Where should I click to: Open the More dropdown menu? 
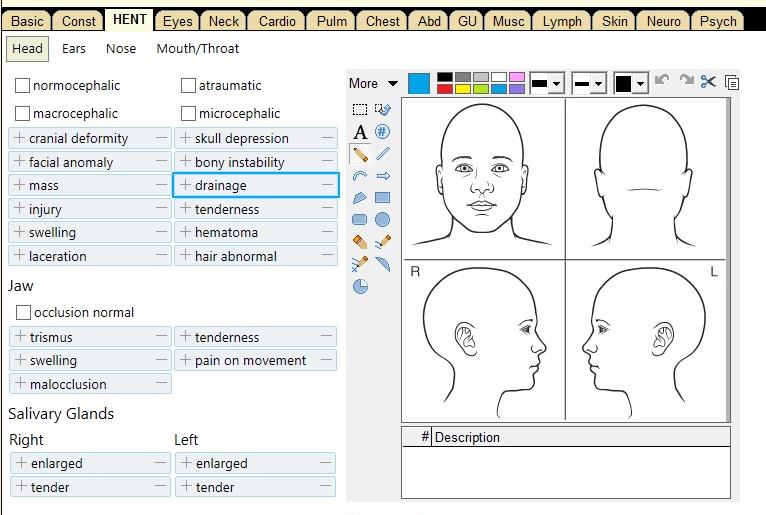coord(373,84)
